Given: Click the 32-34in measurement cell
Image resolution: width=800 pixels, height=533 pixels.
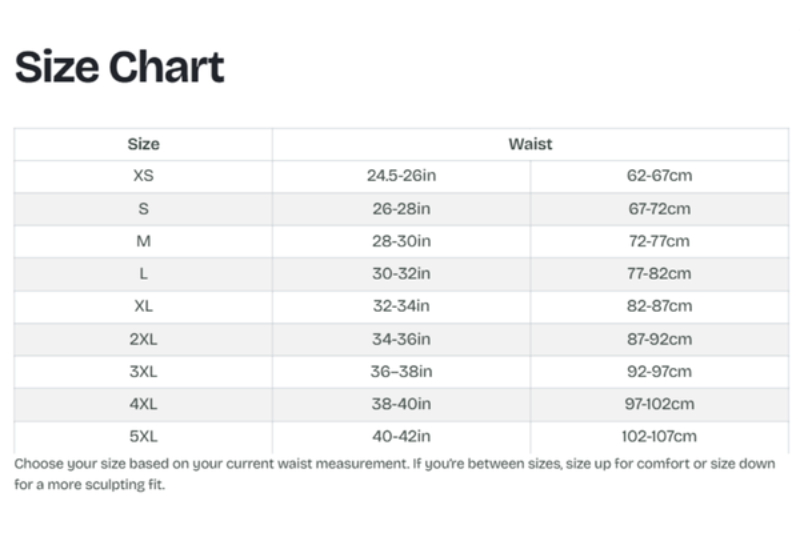Looking at the screenshot, I should (401, 306).
